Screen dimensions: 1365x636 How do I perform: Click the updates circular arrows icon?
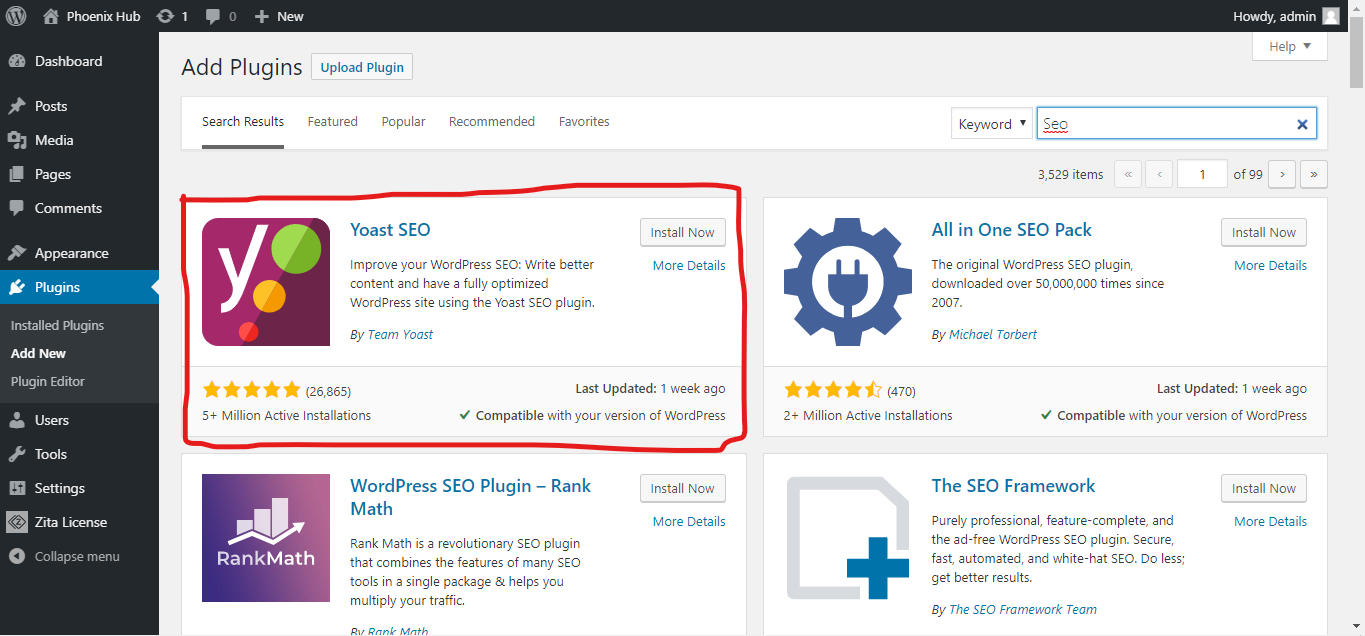(166, 16)
